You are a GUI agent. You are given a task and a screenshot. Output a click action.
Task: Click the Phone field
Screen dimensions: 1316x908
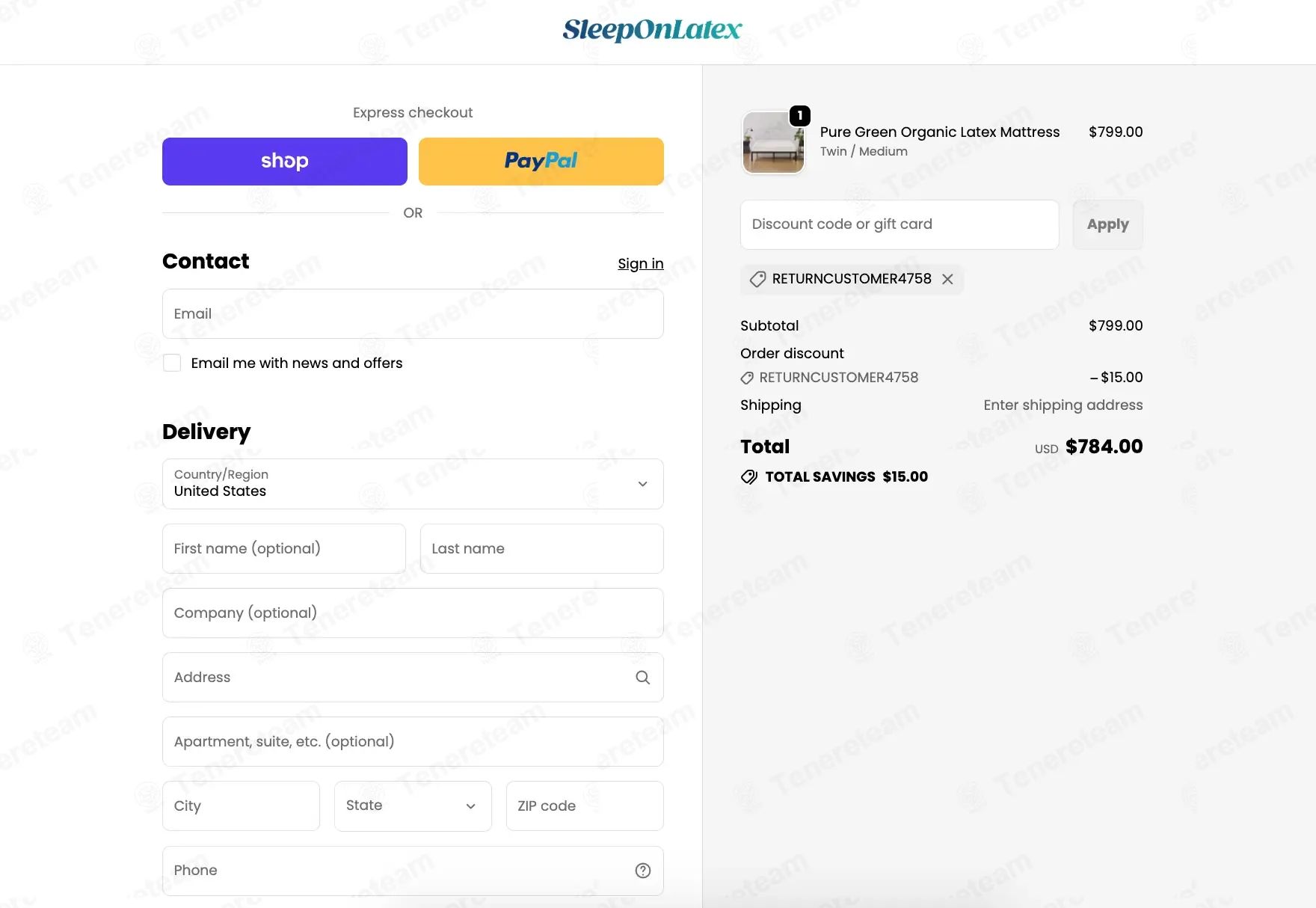point(413,871)
